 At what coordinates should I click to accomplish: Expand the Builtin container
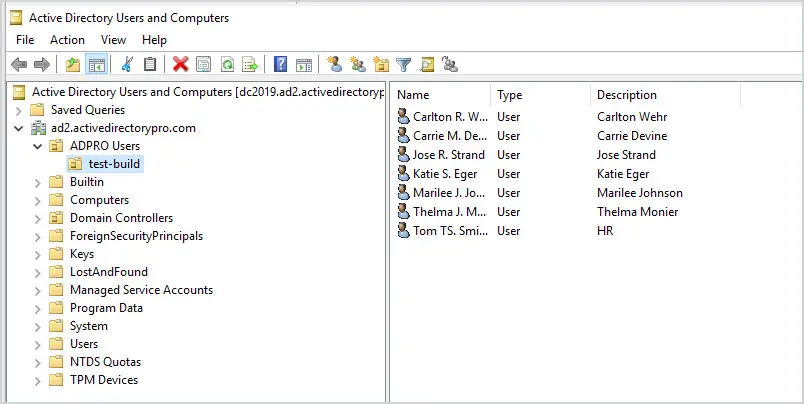click(37, 182)
